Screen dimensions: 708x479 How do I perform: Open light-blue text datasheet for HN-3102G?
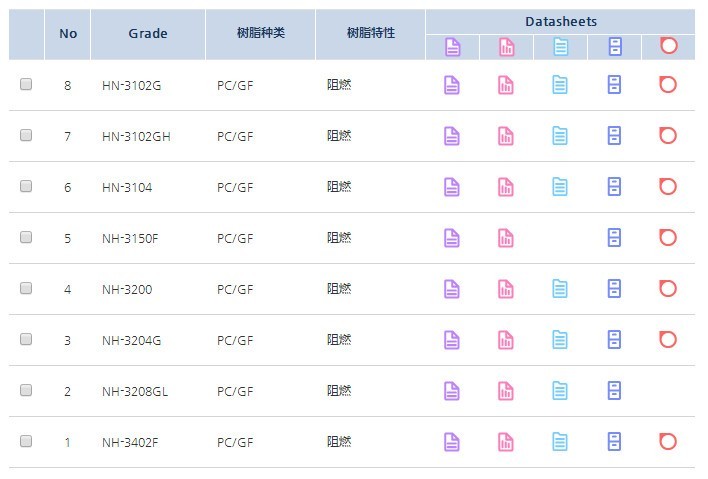pyautogui.click(x=560, y=85)
